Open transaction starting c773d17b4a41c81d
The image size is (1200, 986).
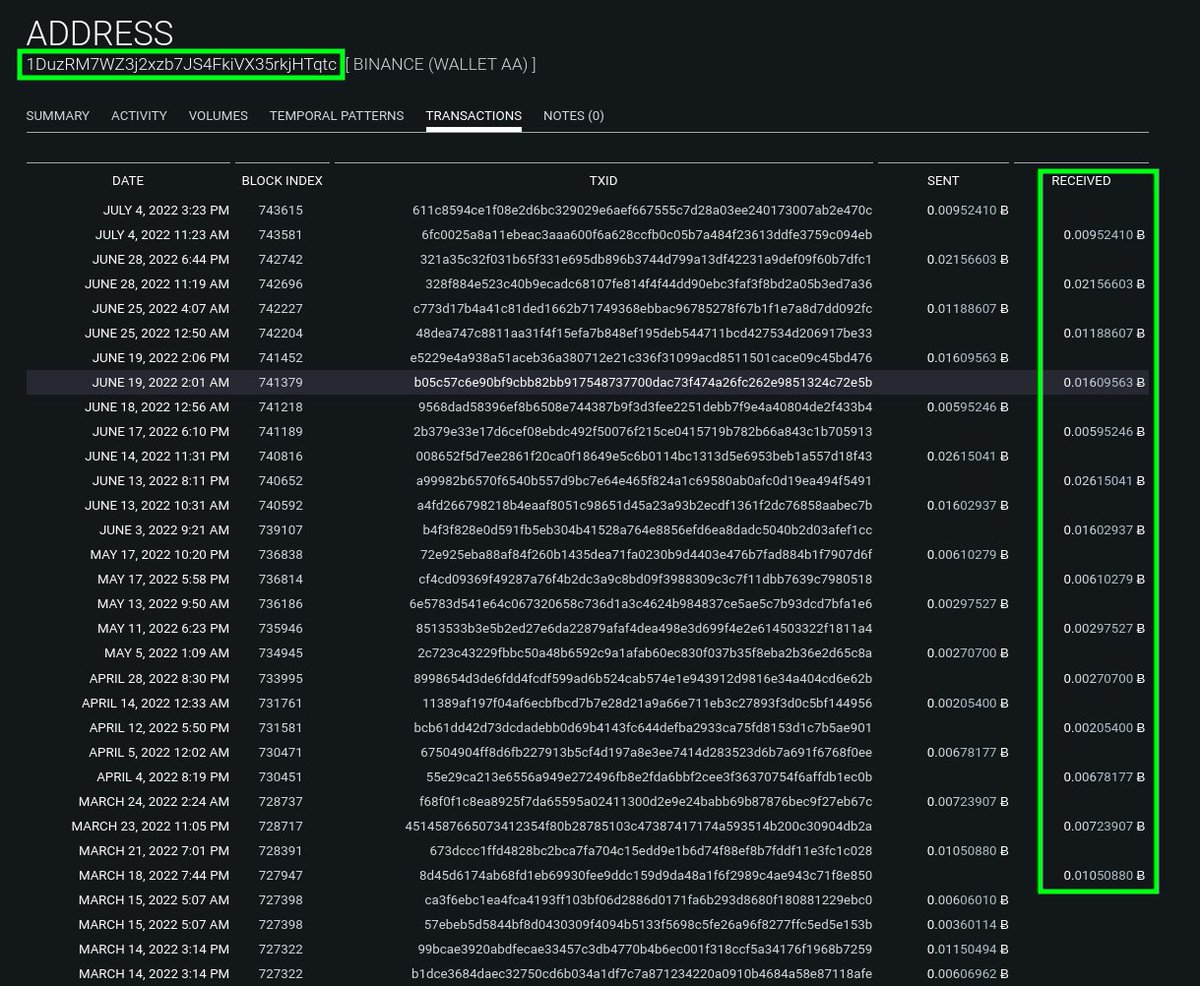pos(642,308)
